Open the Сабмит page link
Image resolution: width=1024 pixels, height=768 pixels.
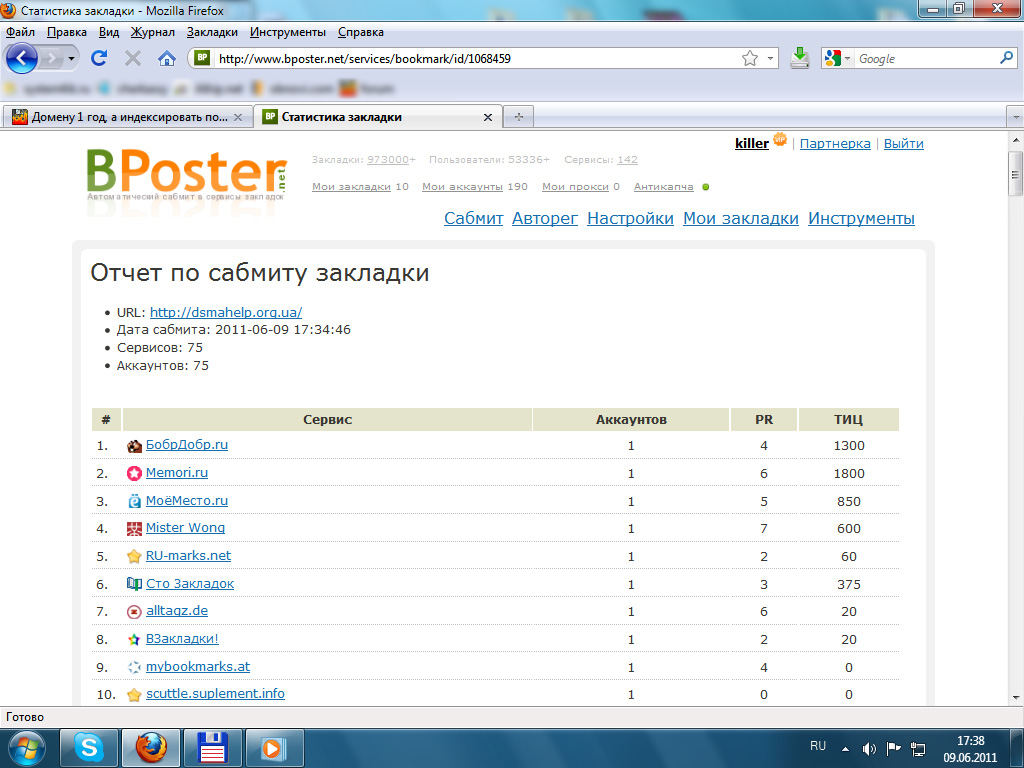point(473,218)
